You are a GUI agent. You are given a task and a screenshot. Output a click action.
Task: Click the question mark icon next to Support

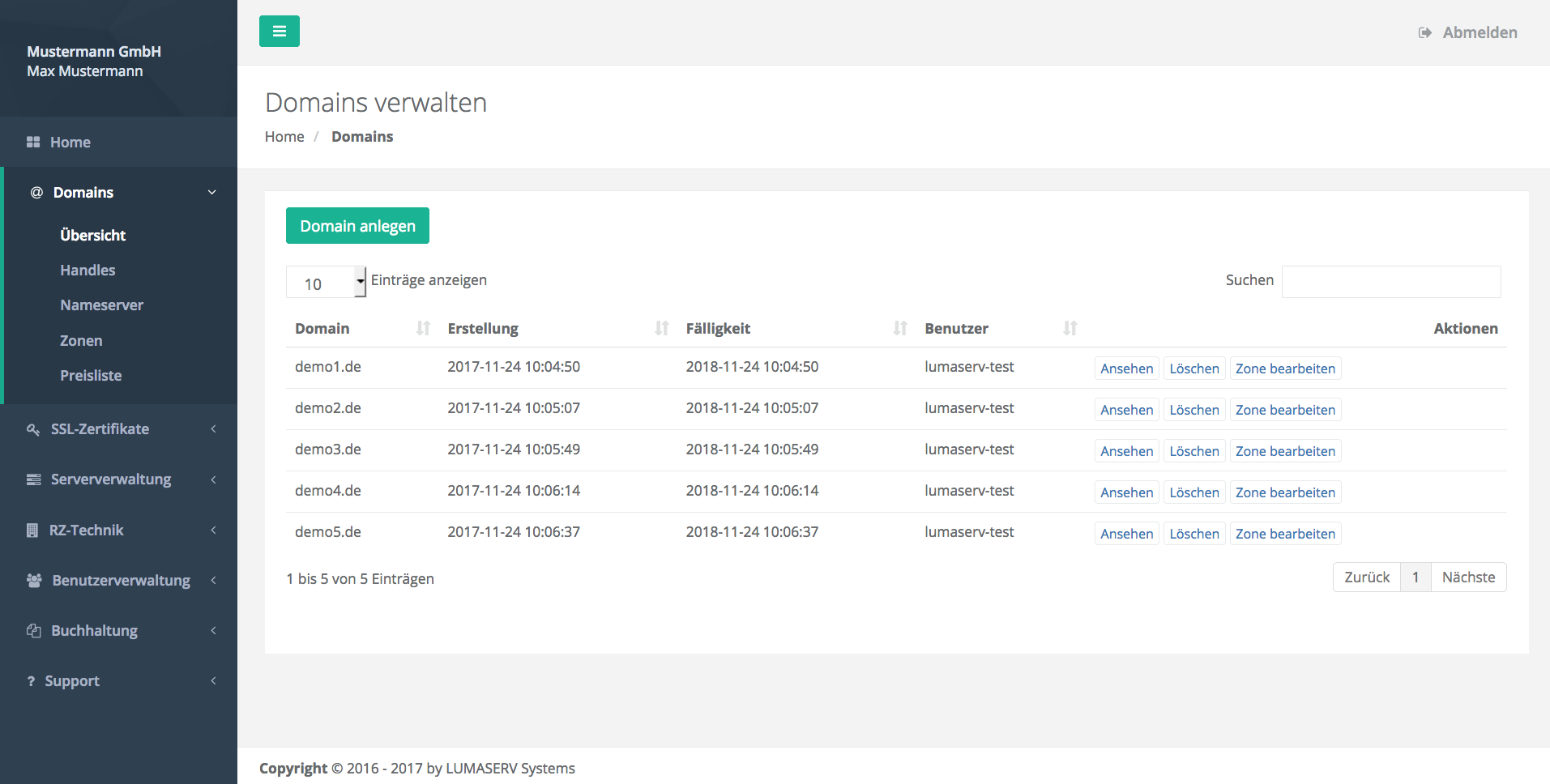(31, 681)
